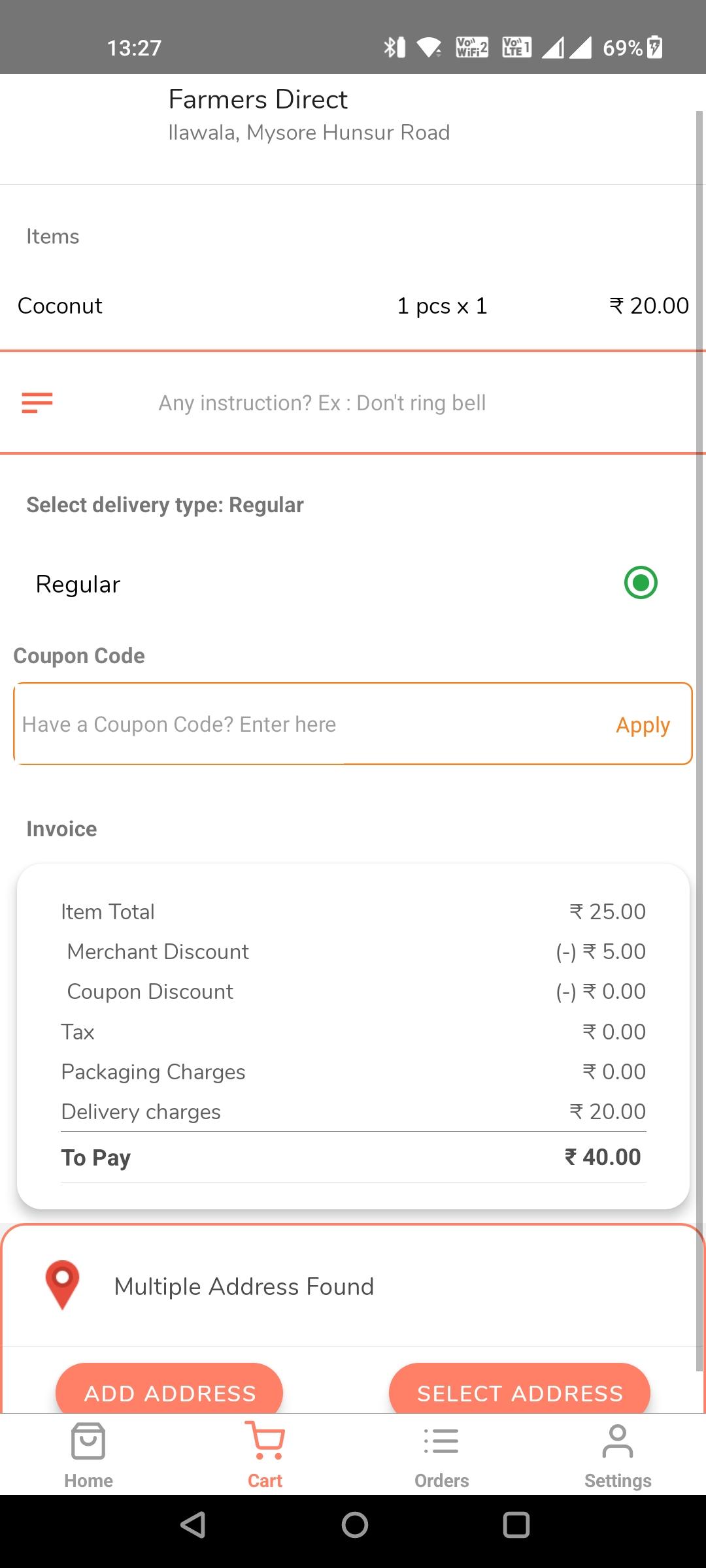Open the Settings profile icon
706x1568 pixels.
pos(618,1441)
